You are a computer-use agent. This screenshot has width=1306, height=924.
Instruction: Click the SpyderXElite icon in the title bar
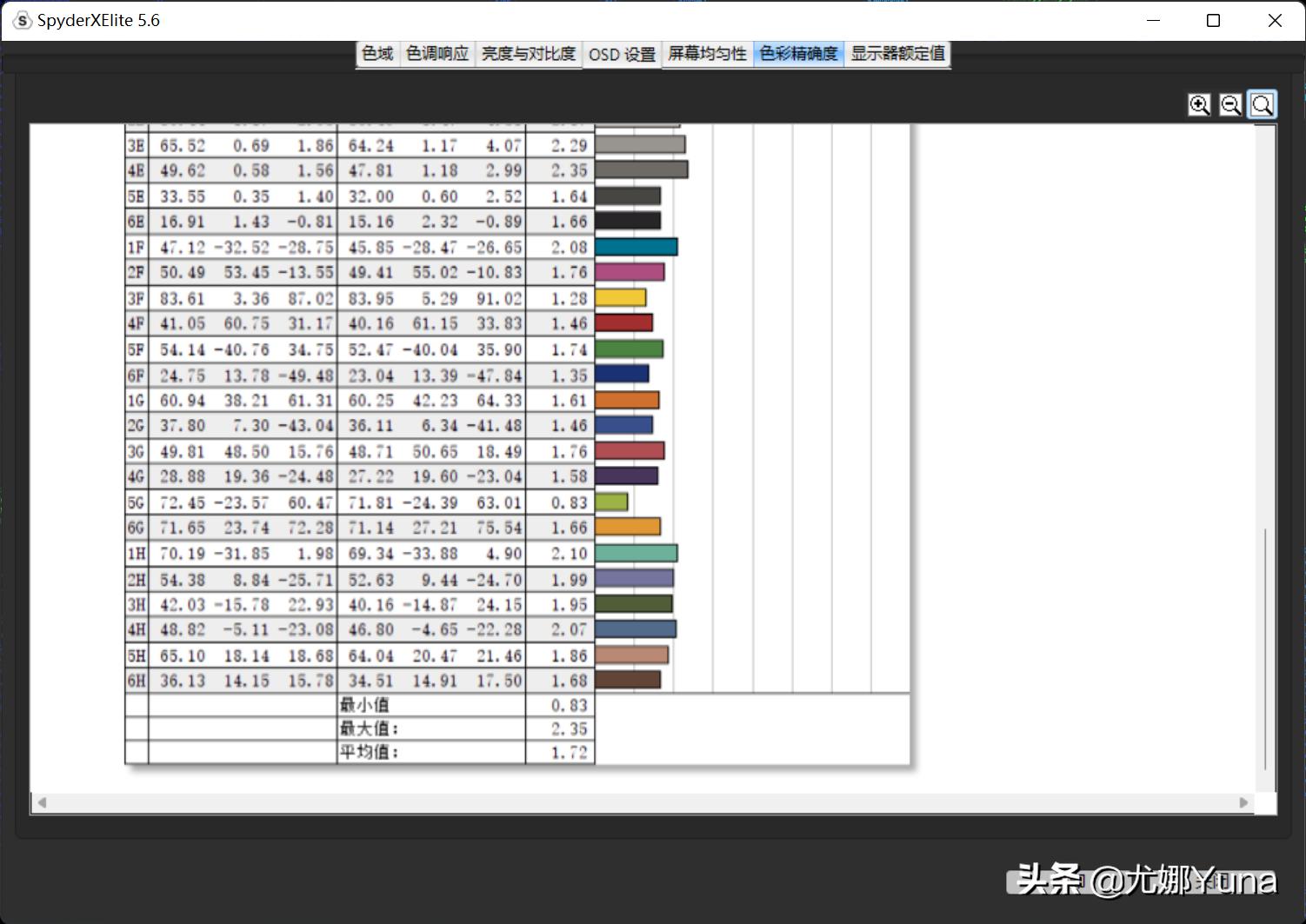22,19
